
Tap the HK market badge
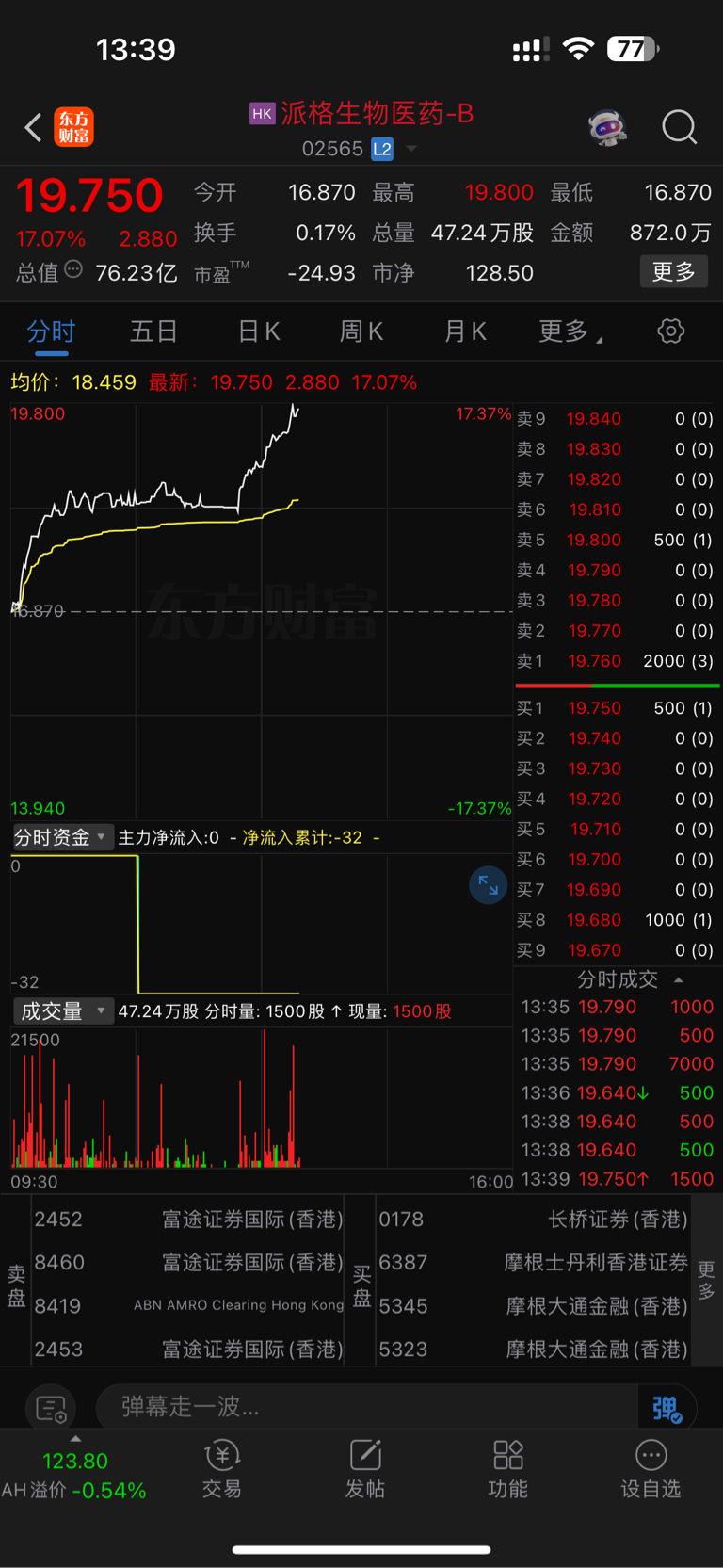[262, 113]
